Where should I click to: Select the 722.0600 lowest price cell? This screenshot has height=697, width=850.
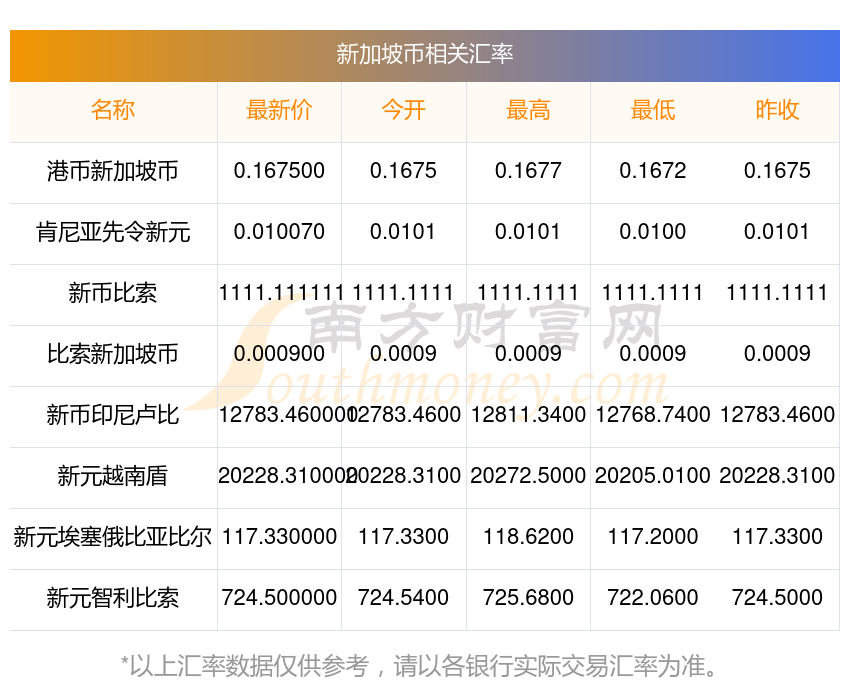[x=653, y=598]
